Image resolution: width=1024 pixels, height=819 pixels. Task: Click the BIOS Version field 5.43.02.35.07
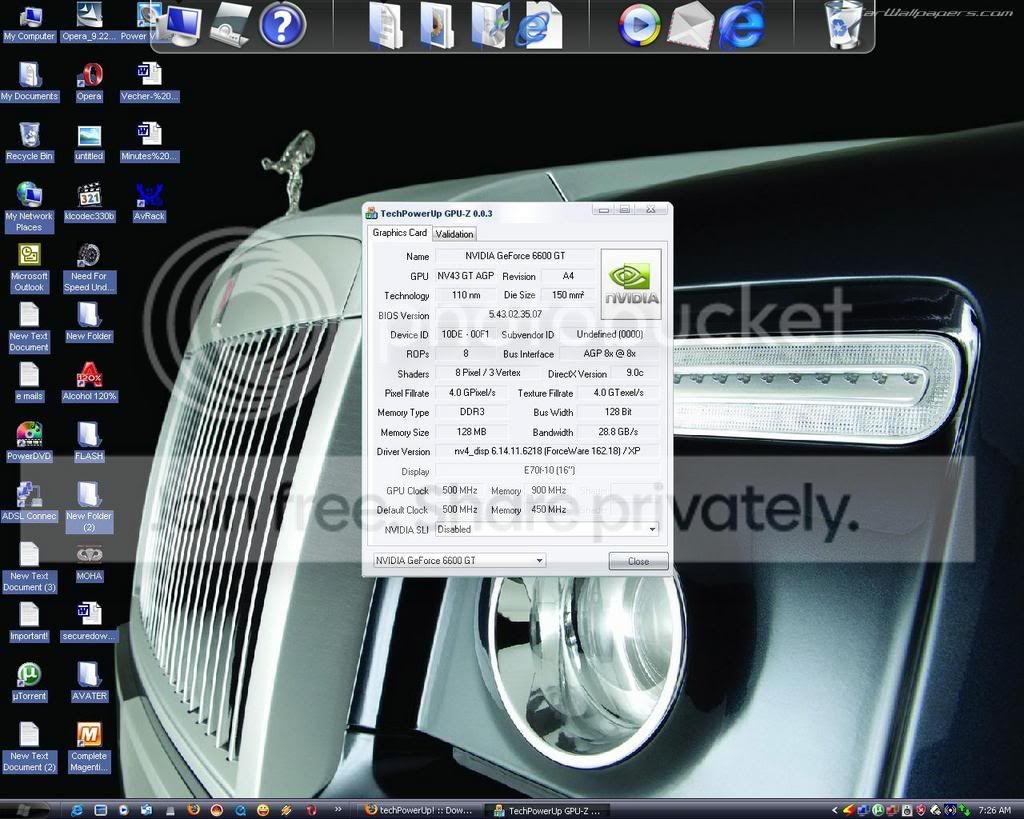515,314
